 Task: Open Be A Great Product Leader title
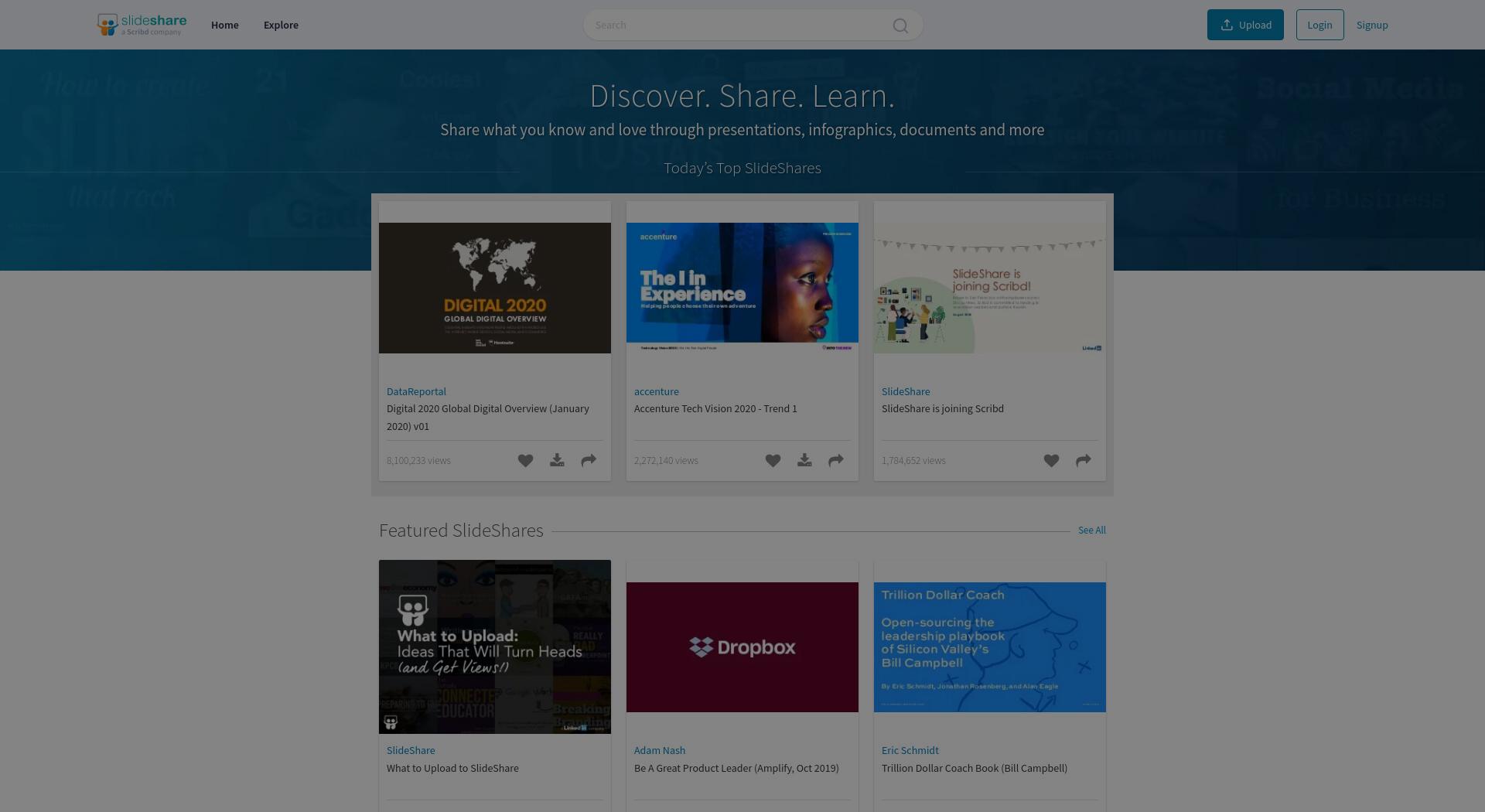736,768
